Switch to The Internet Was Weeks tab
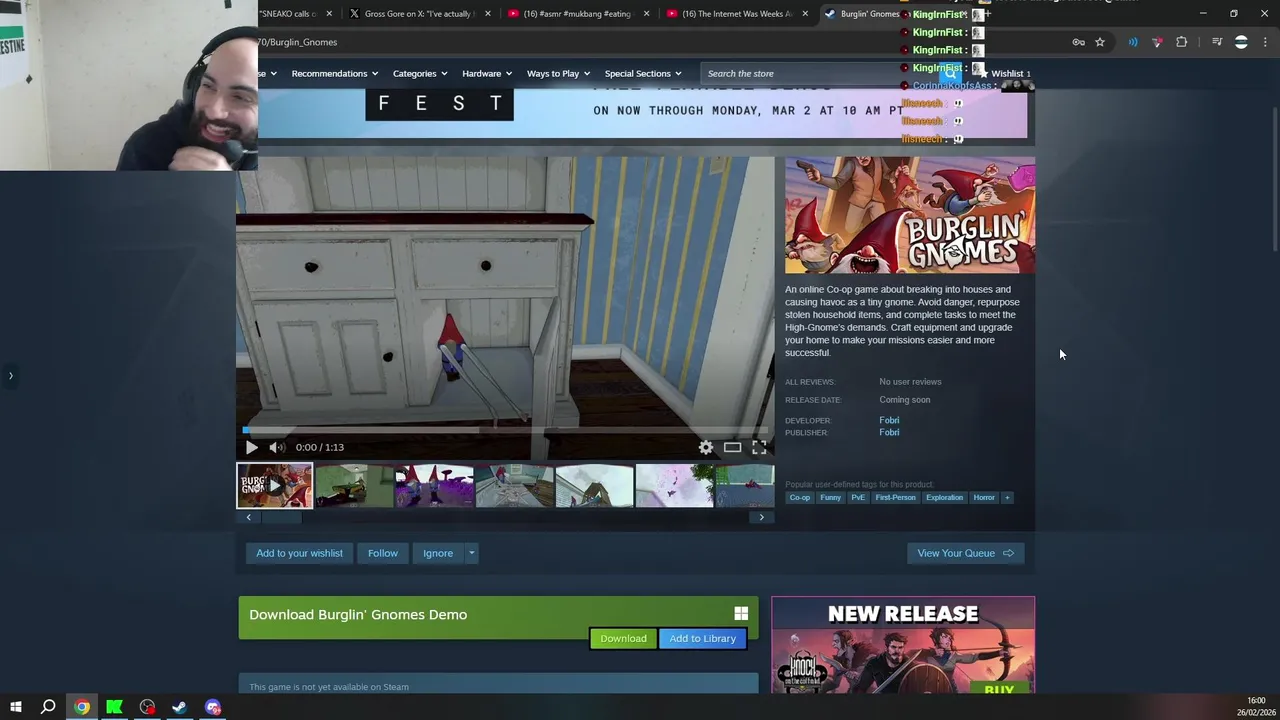Screen dimensions: 1280x720 pos(736,14)
